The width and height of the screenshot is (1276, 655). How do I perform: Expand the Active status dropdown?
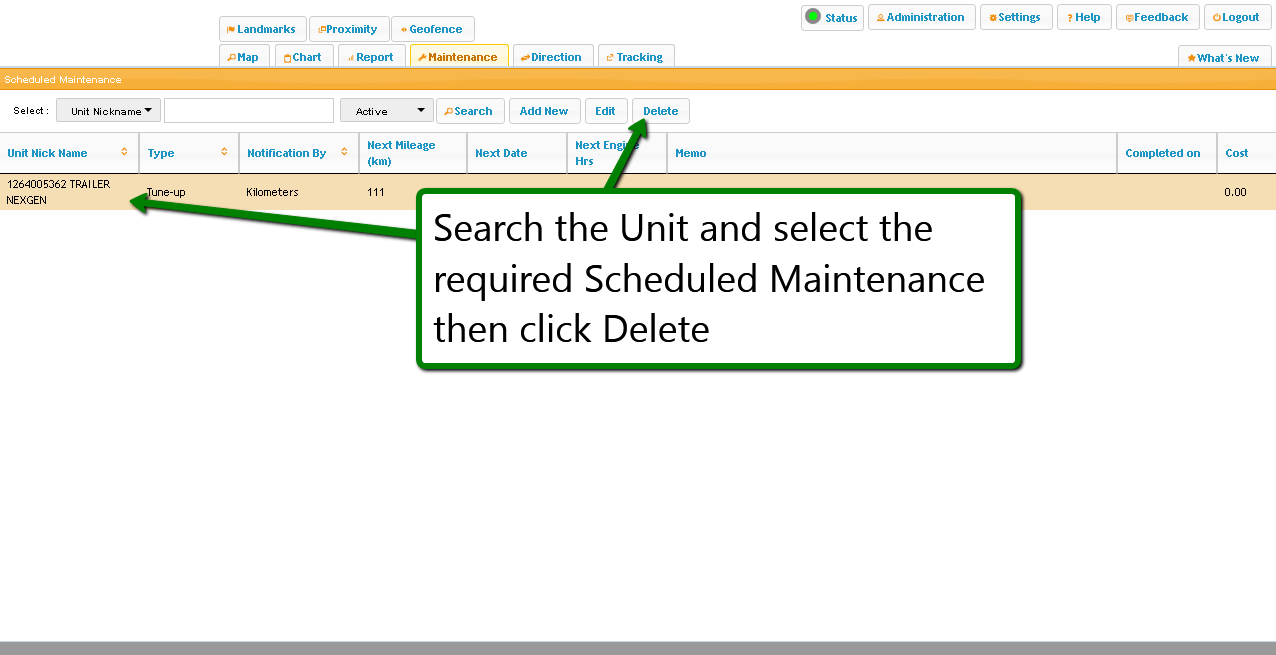386,111
